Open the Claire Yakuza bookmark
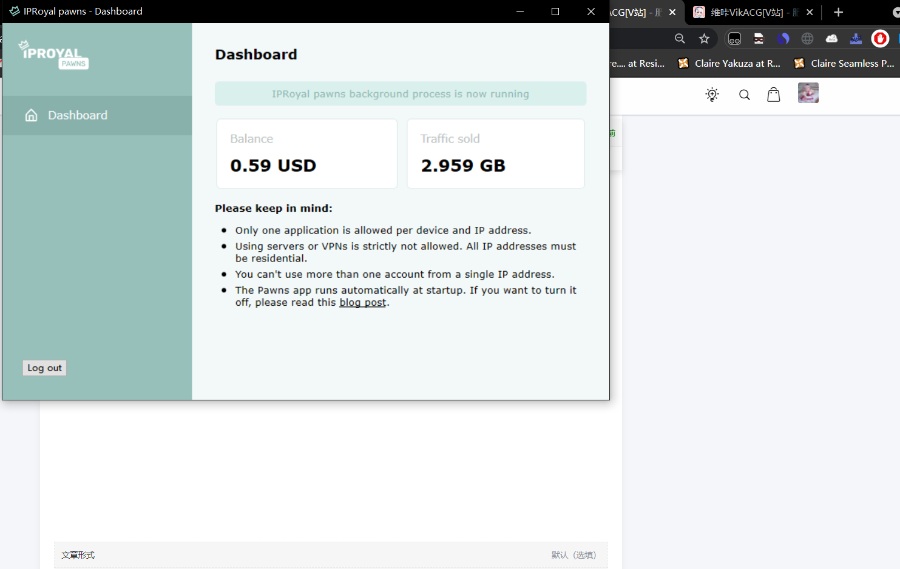The height and width of the screenshot is (569, 900). click(730, 63)
